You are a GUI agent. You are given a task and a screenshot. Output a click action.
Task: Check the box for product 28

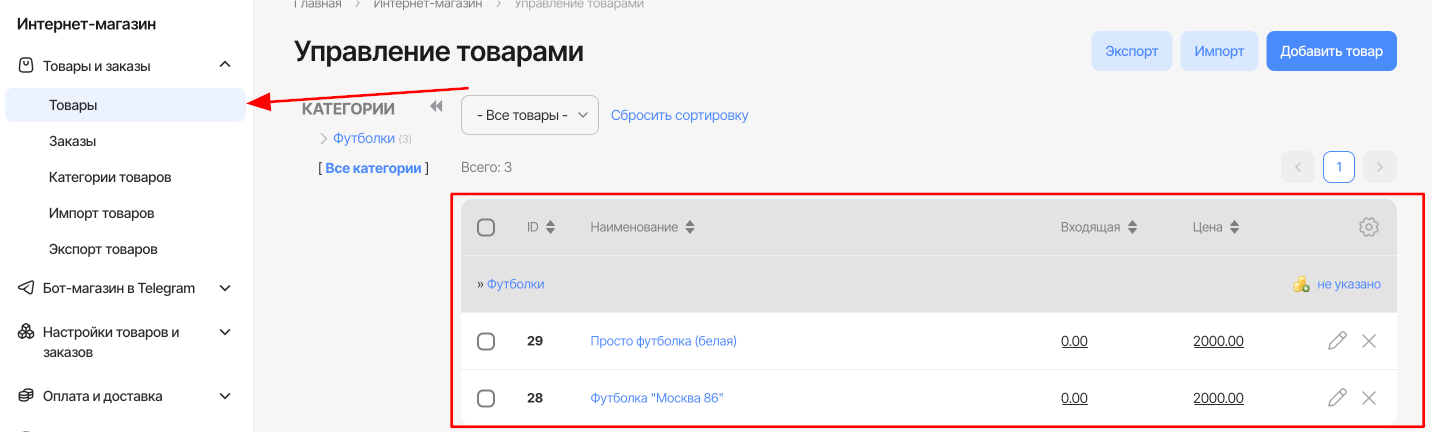pos(486,398)
